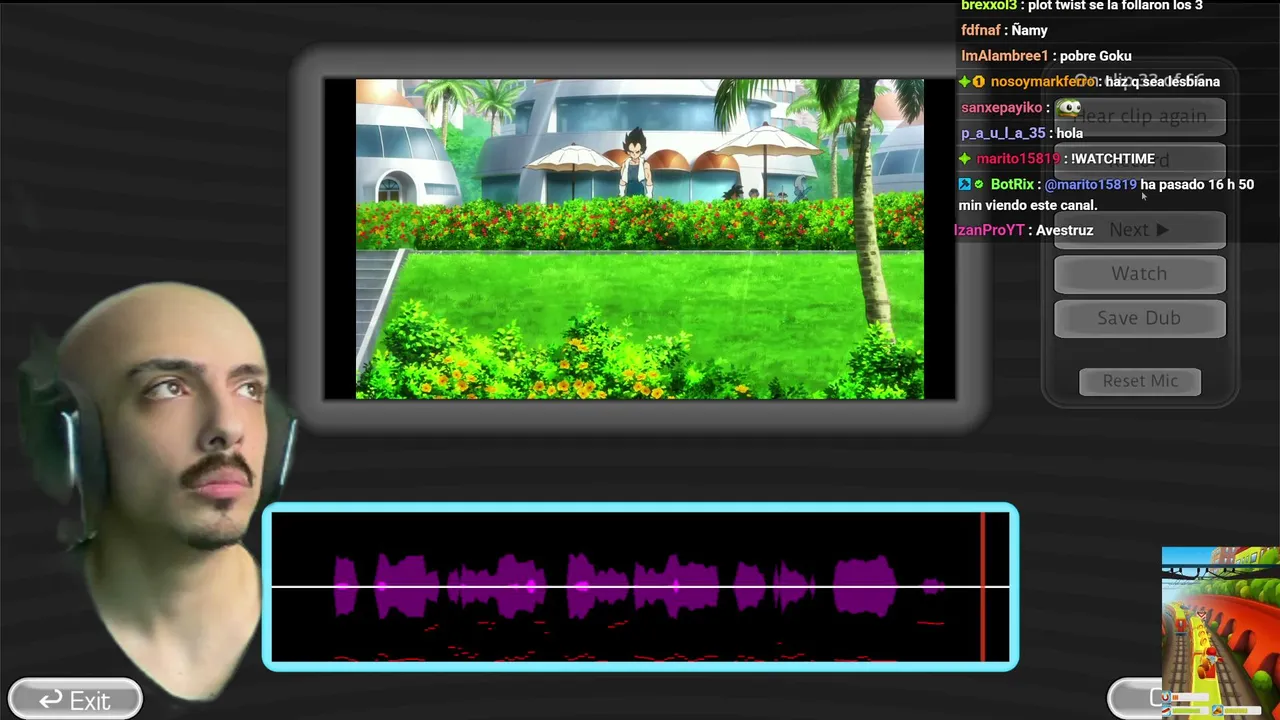Click the blue badge beside BotRix
This screenshot has width=1280, height=720.
coord(965,185)
